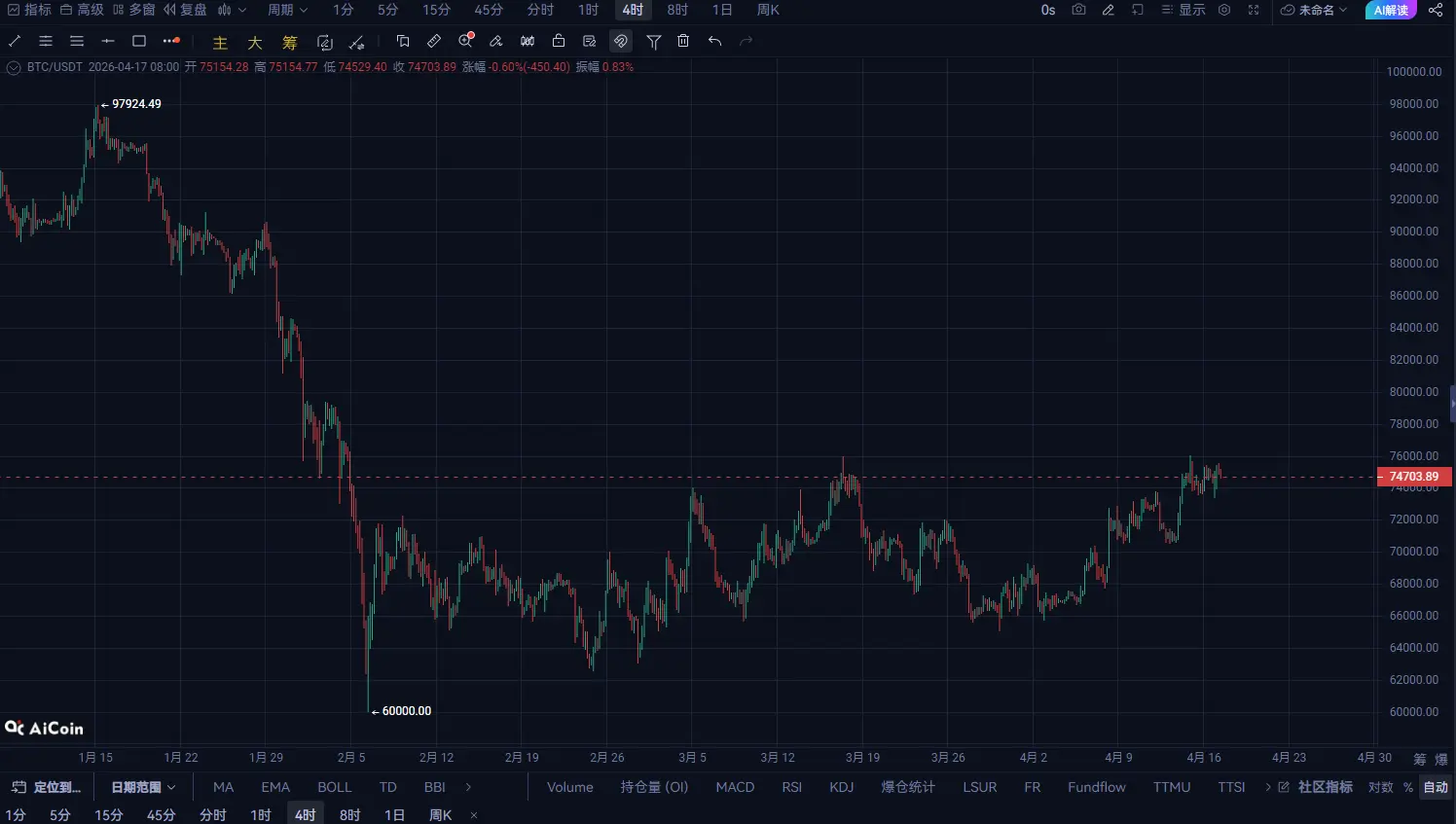Image resolution: width=1456 pixels, height=824 pixels.
Task: Expand more sub-indicators arrow after TTSI
Action: [1267, 787]
